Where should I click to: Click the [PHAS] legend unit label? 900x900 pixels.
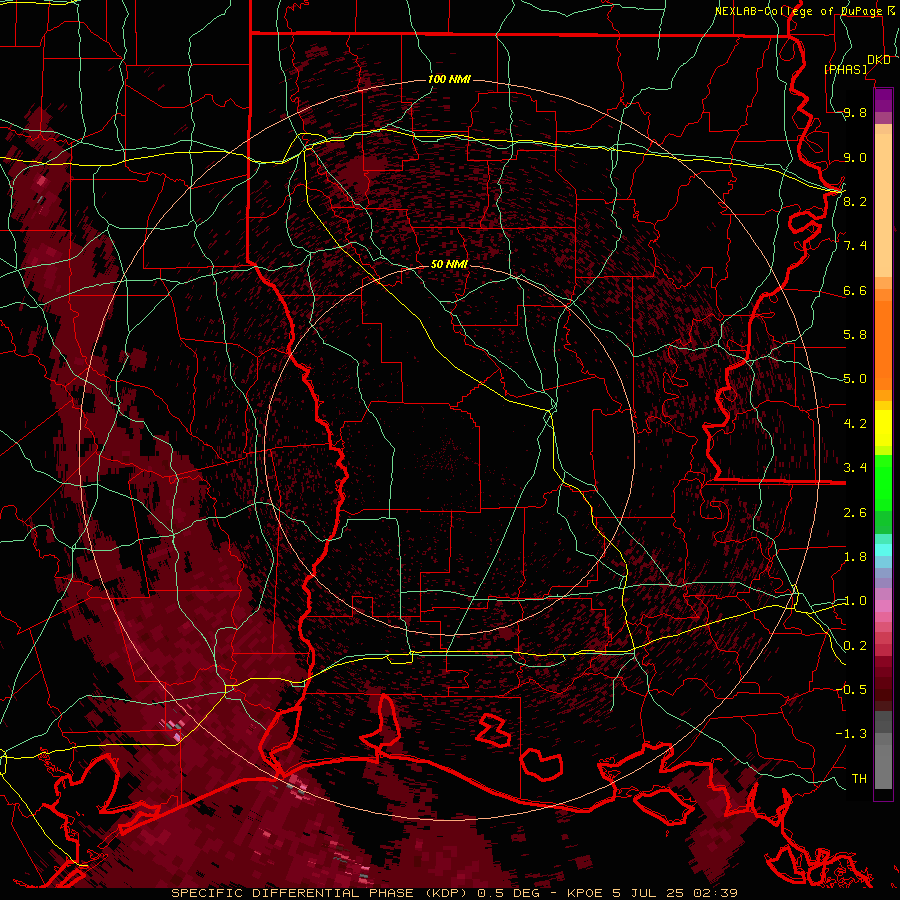(x=845, y=69)
